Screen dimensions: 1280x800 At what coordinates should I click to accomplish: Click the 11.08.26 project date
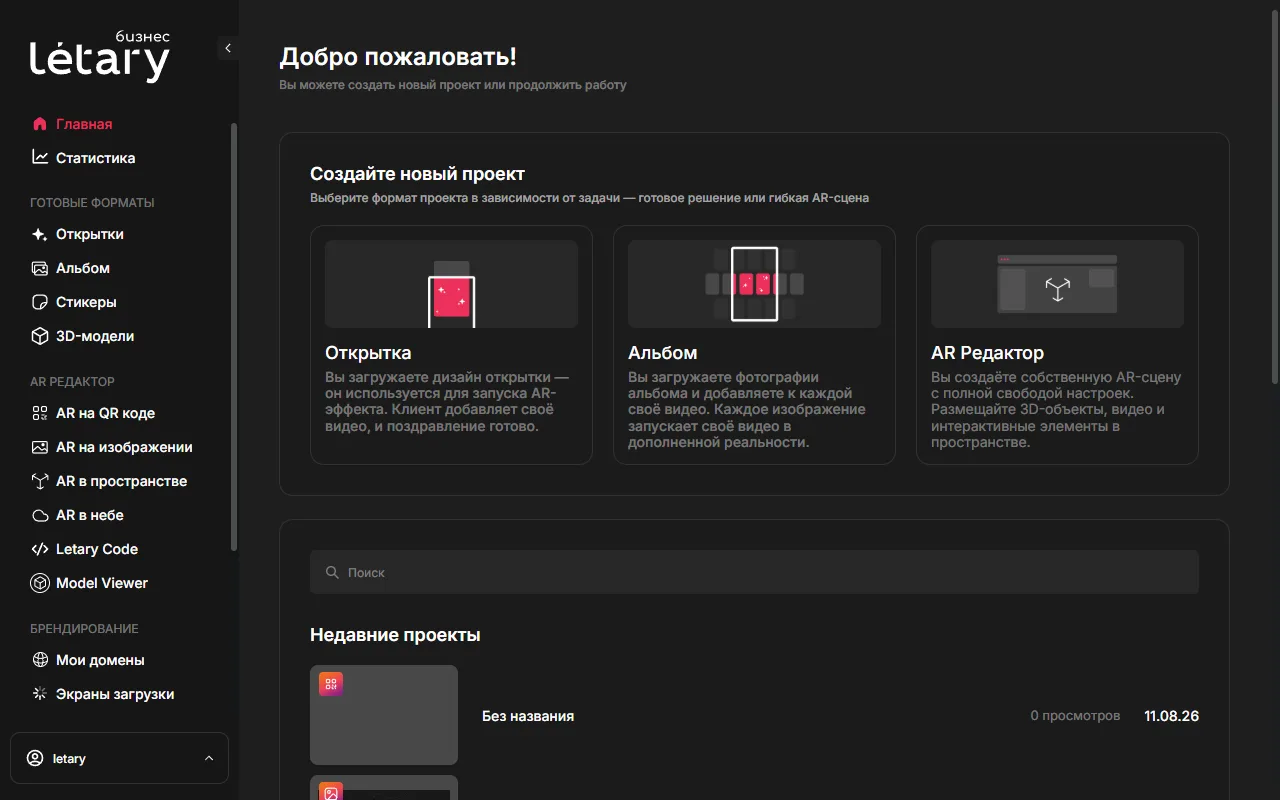click(1171, 716)
